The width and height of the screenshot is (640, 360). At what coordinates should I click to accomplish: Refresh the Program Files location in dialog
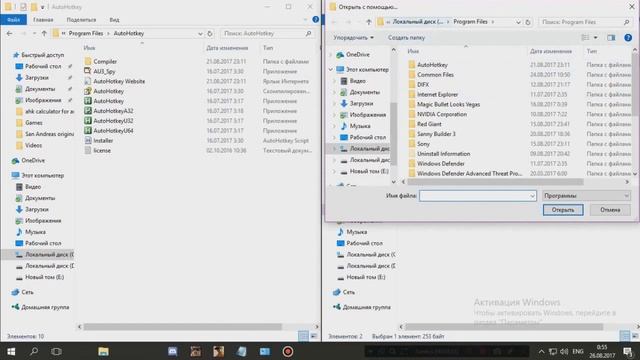[528, 22]
